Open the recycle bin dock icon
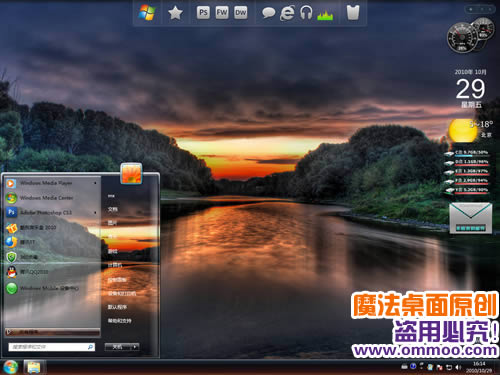The width and height of the screenshot is (500, 375). (353, 12)
